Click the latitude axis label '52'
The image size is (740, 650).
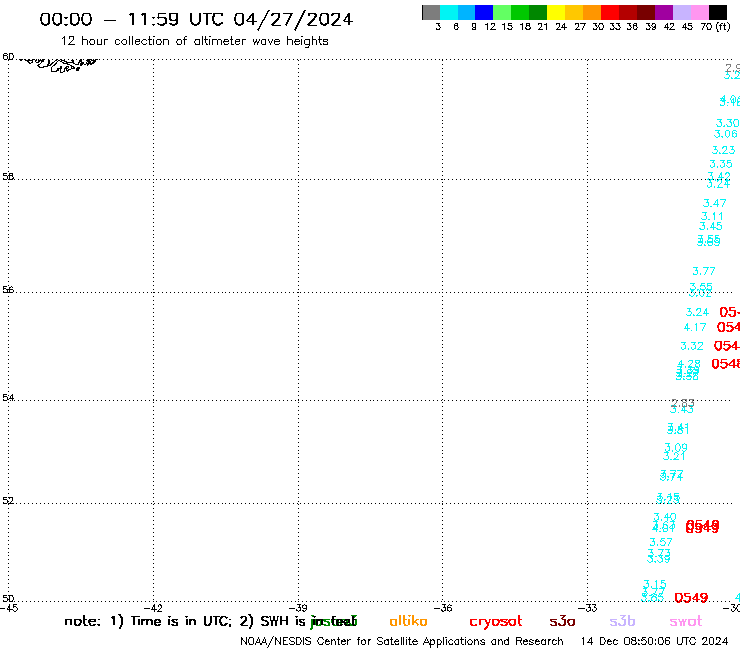tap(8, 500)
